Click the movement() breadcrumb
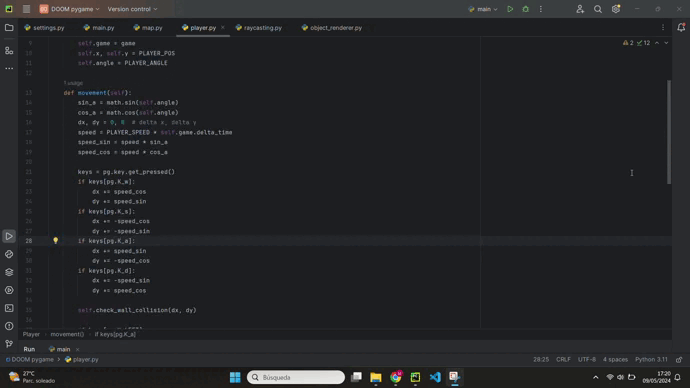This screenshot has width=690, height=388. [x=67, y=334]
